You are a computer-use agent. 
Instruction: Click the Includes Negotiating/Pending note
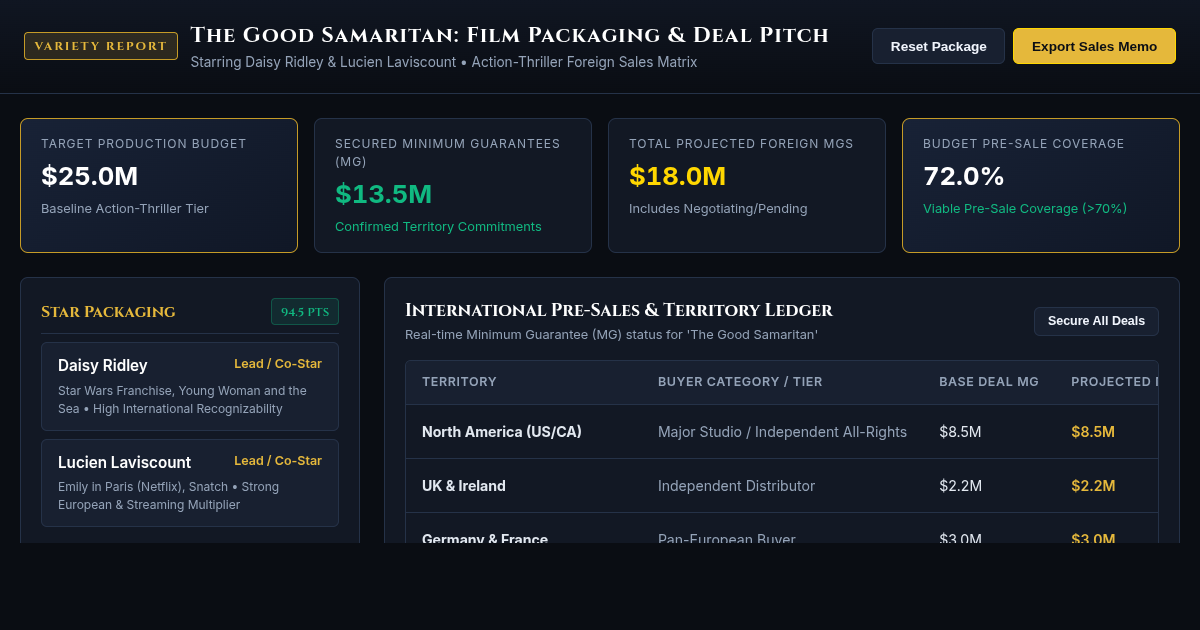(x=718, y=209)
